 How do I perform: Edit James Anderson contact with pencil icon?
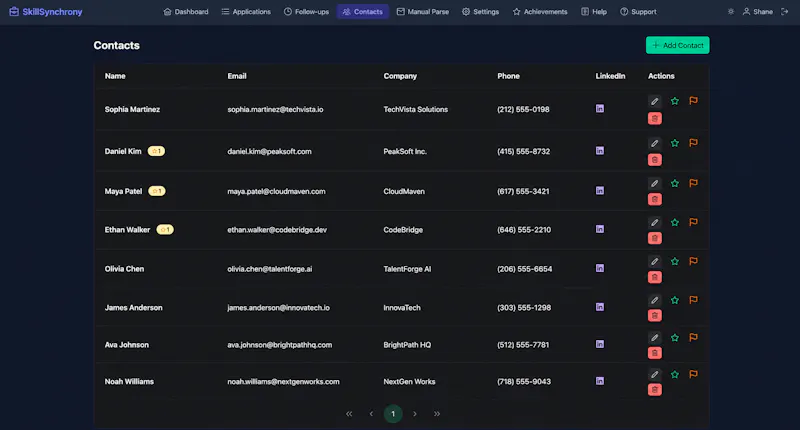point(655,300)
